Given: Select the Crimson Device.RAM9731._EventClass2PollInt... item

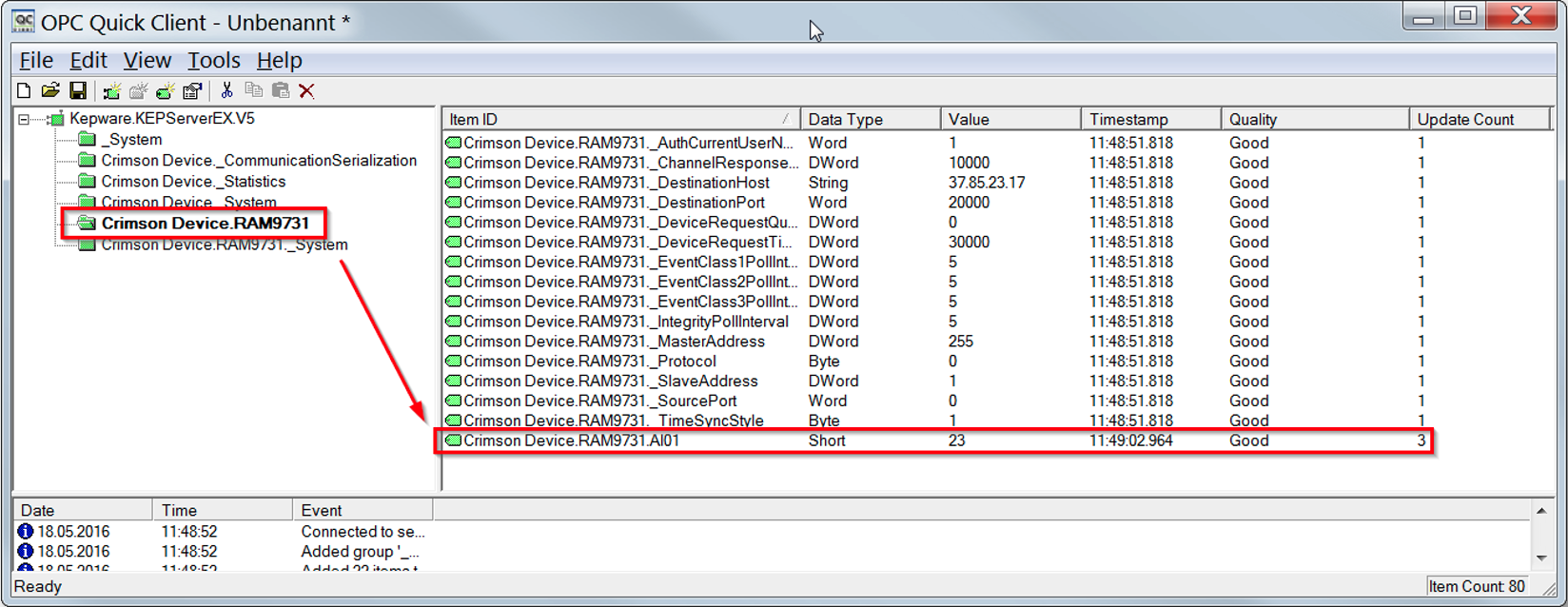Looking at the screenshot, I should coord(631,283).
